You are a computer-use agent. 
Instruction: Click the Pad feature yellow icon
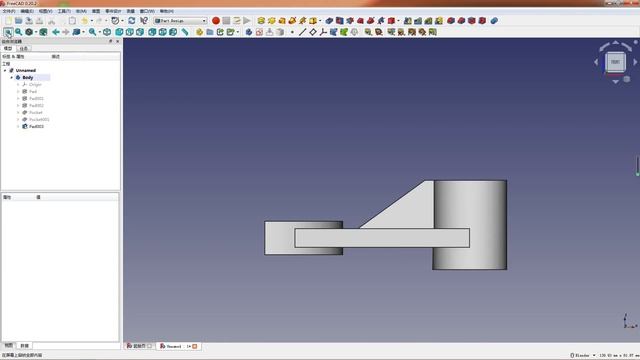261,21
